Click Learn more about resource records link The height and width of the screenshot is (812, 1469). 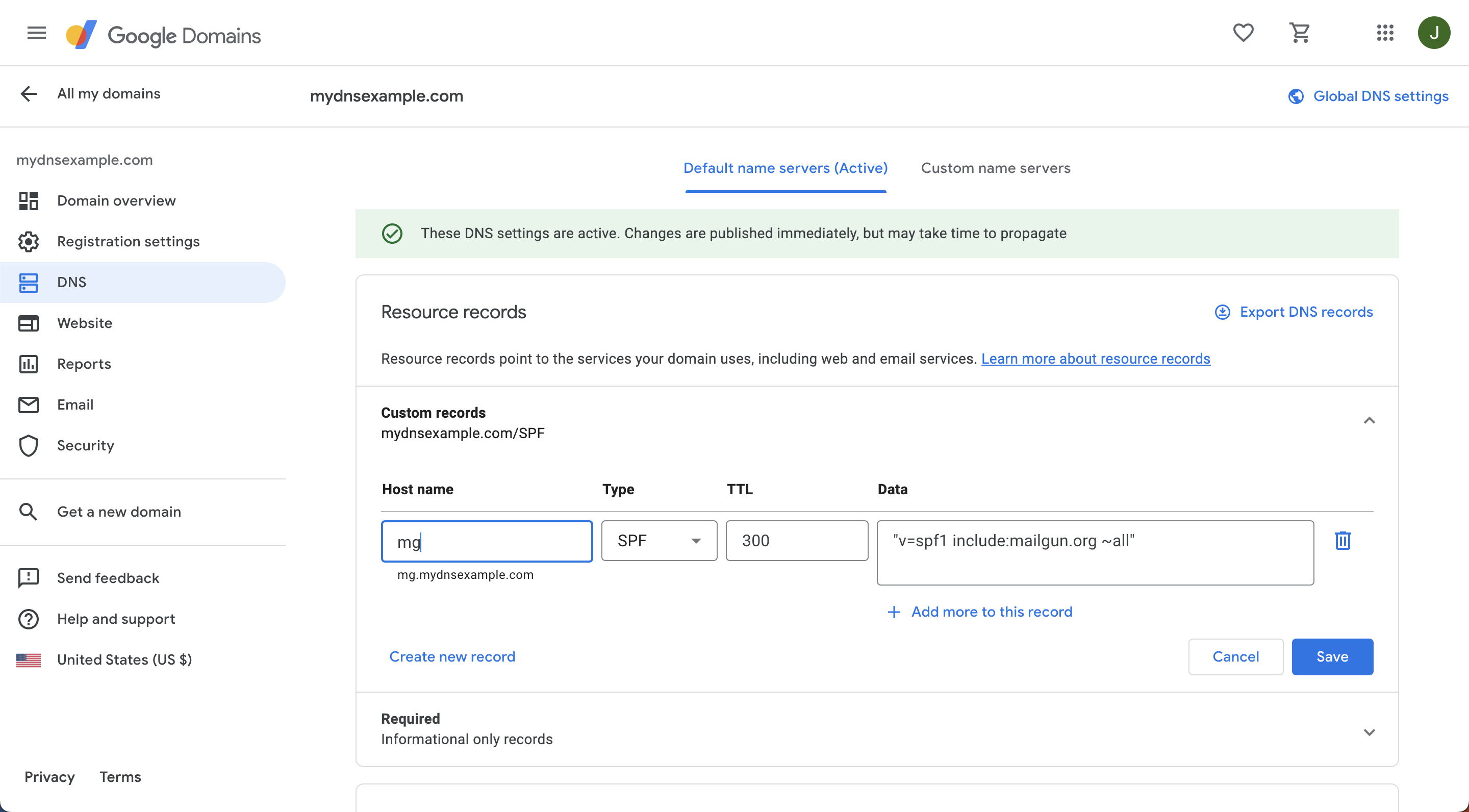pyautogui.click(x=1095, y=359)
